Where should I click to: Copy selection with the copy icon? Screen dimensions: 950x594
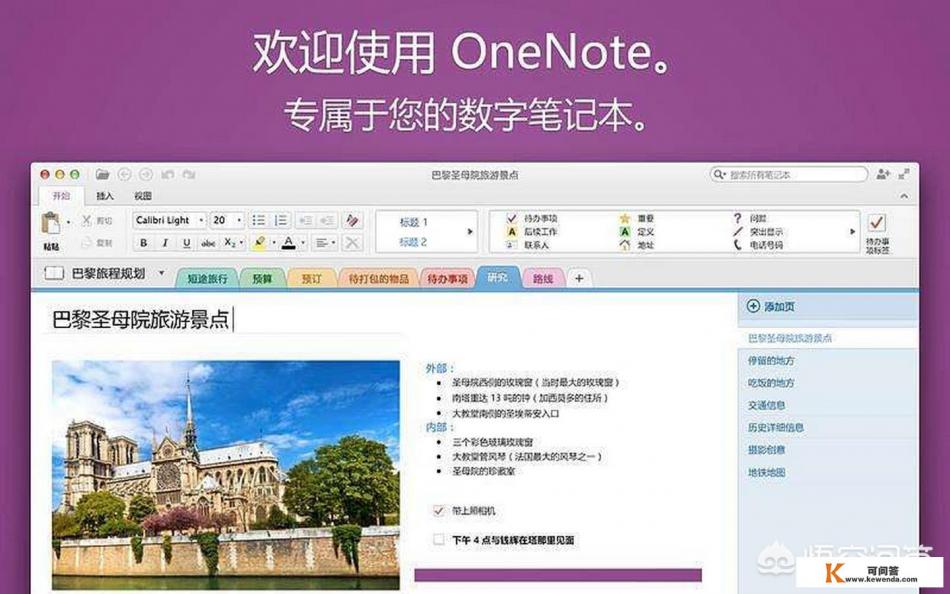[87, 243]
